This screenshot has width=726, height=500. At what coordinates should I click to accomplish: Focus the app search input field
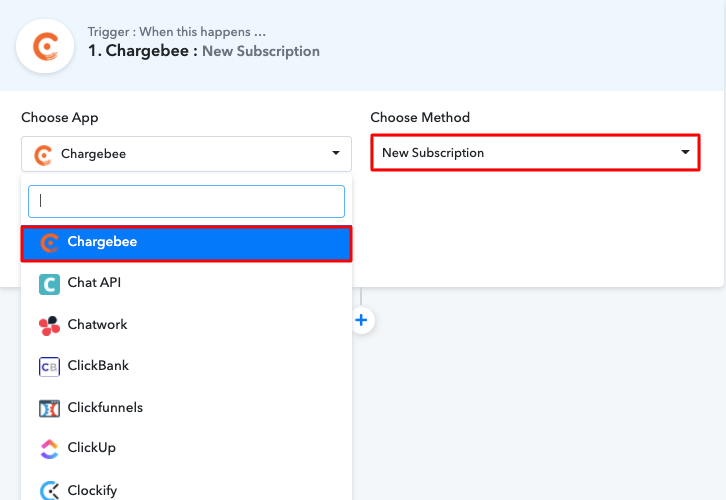tap(186, 201)
